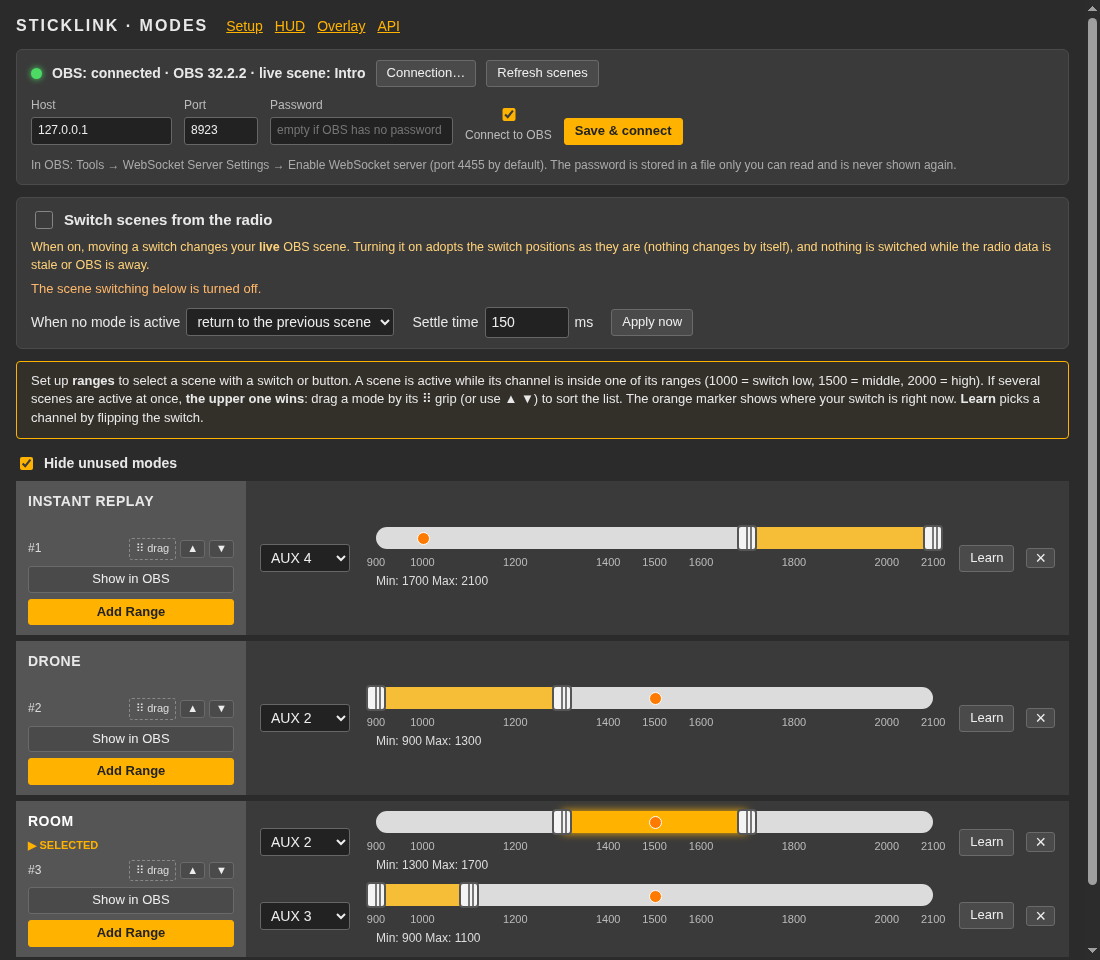
Task: Click Apply now
Action: 652,322
